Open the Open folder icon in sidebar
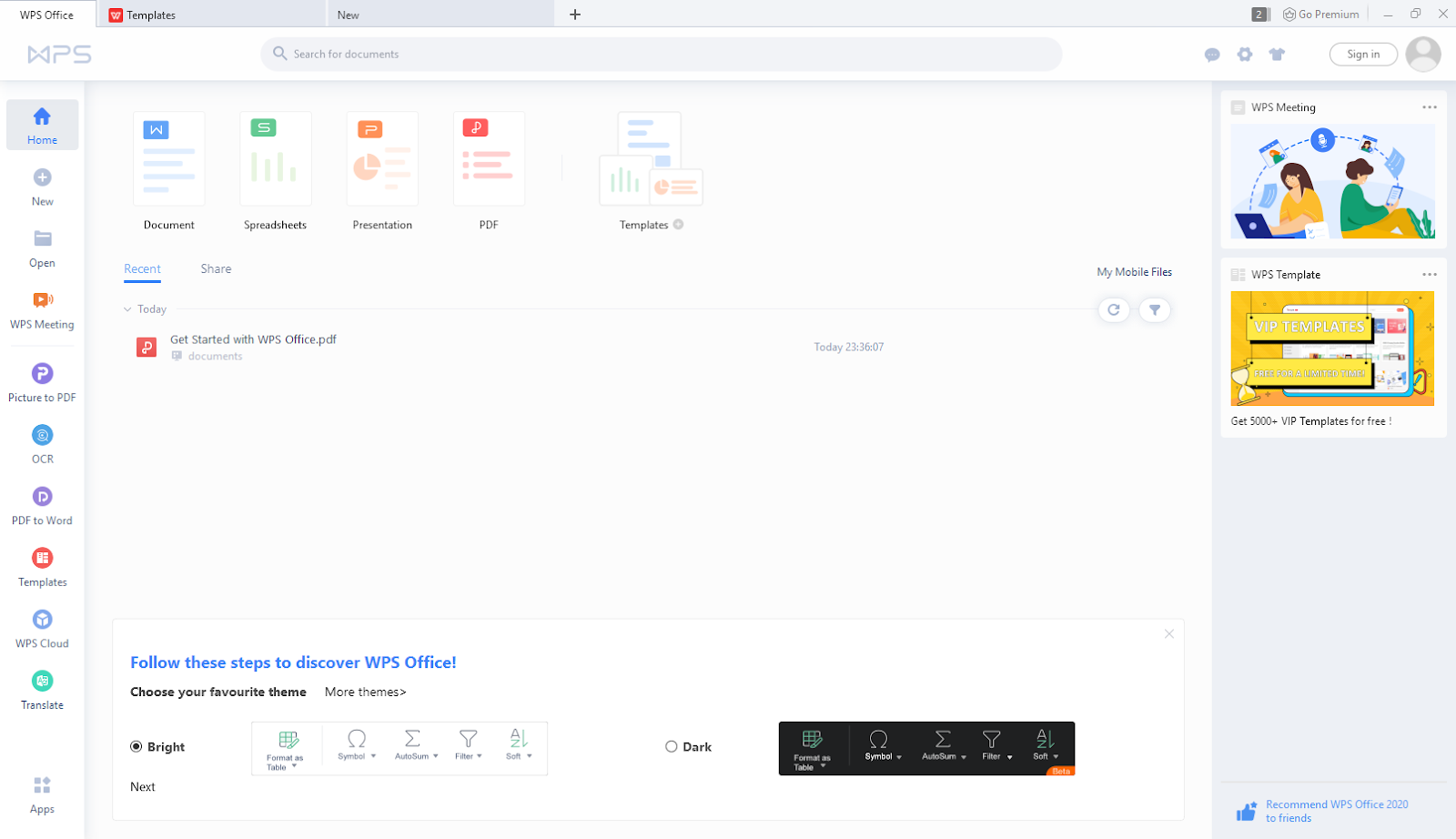Viewport: 1456px width, 839px height. click(43, 238)
